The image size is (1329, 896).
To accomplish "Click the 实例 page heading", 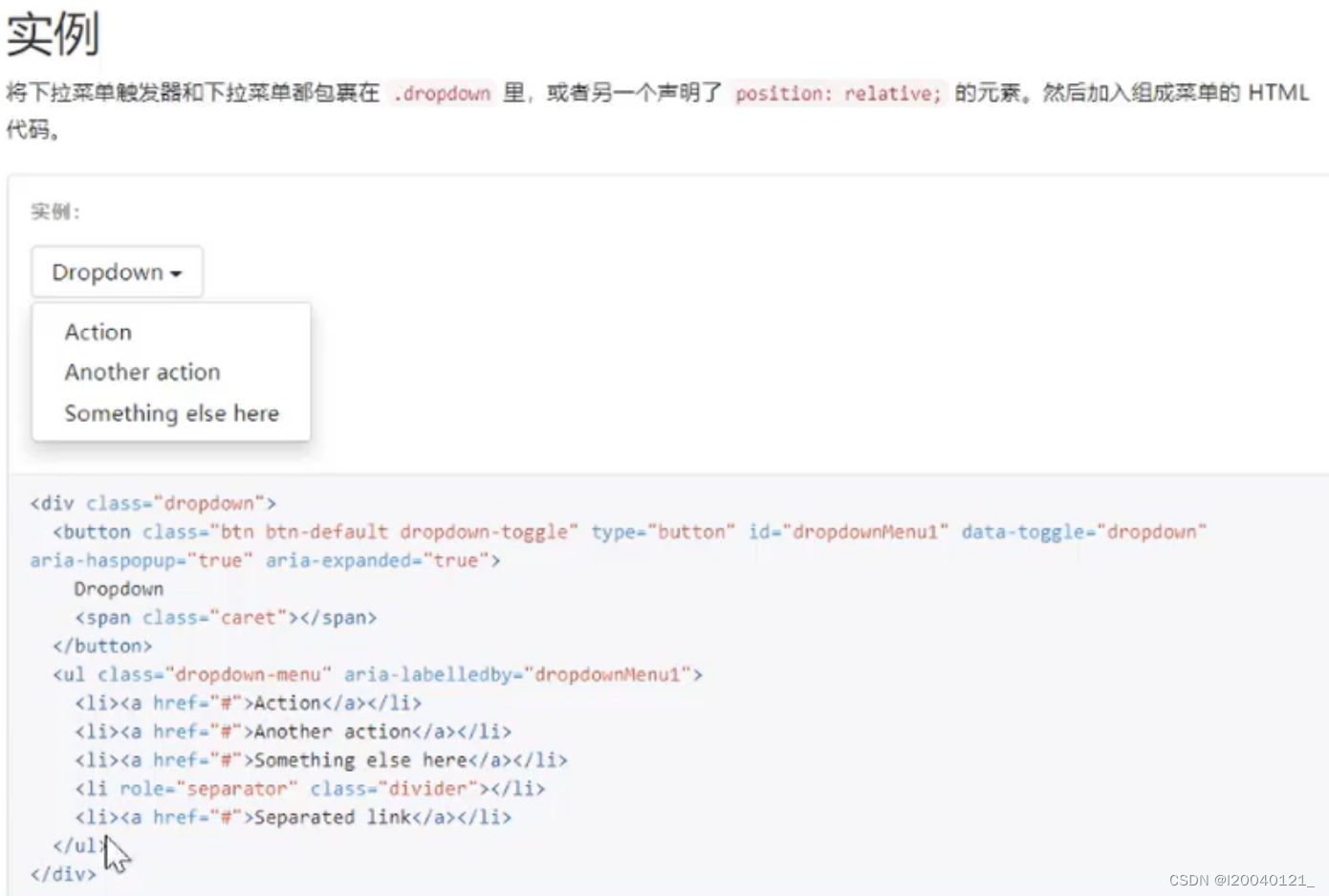I will click(53, 33).
